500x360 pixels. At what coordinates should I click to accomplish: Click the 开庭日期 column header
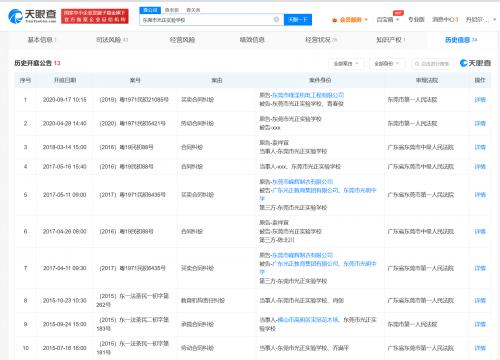(65, 80)
